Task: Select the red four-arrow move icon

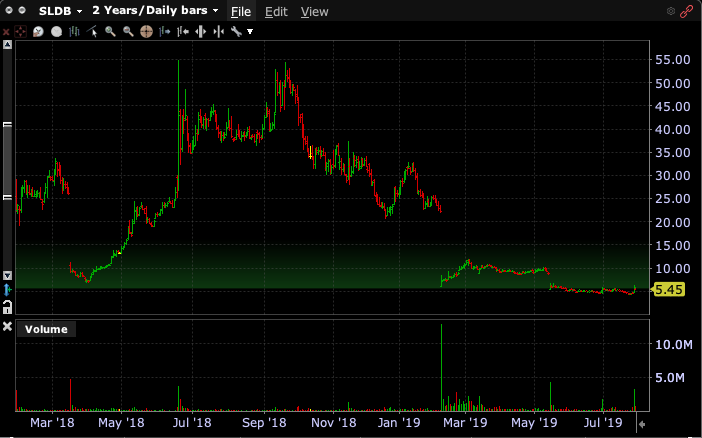Action: tap(21, 32)
